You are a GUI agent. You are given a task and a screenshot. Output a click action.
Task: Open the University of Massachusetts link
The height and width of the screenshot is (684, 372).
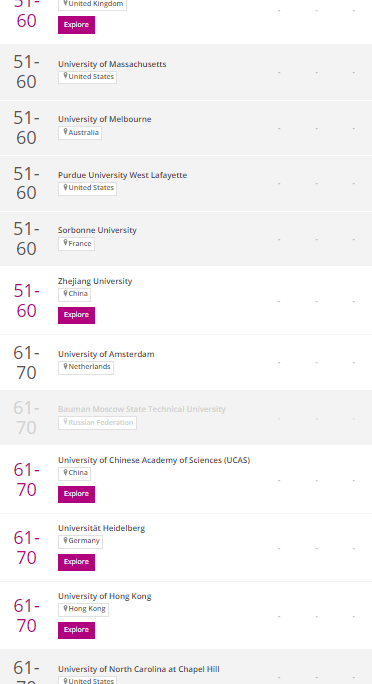112,64
